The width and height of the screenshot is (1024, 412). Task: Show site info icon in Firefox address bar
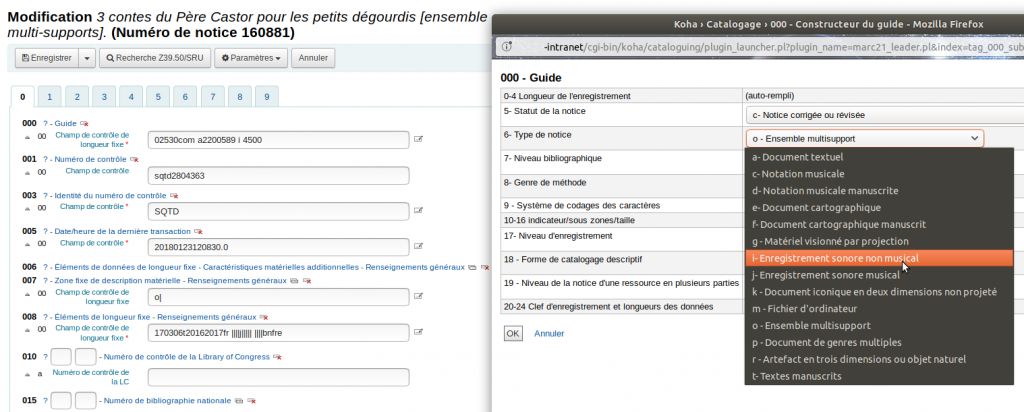click(x=507, y=48)
